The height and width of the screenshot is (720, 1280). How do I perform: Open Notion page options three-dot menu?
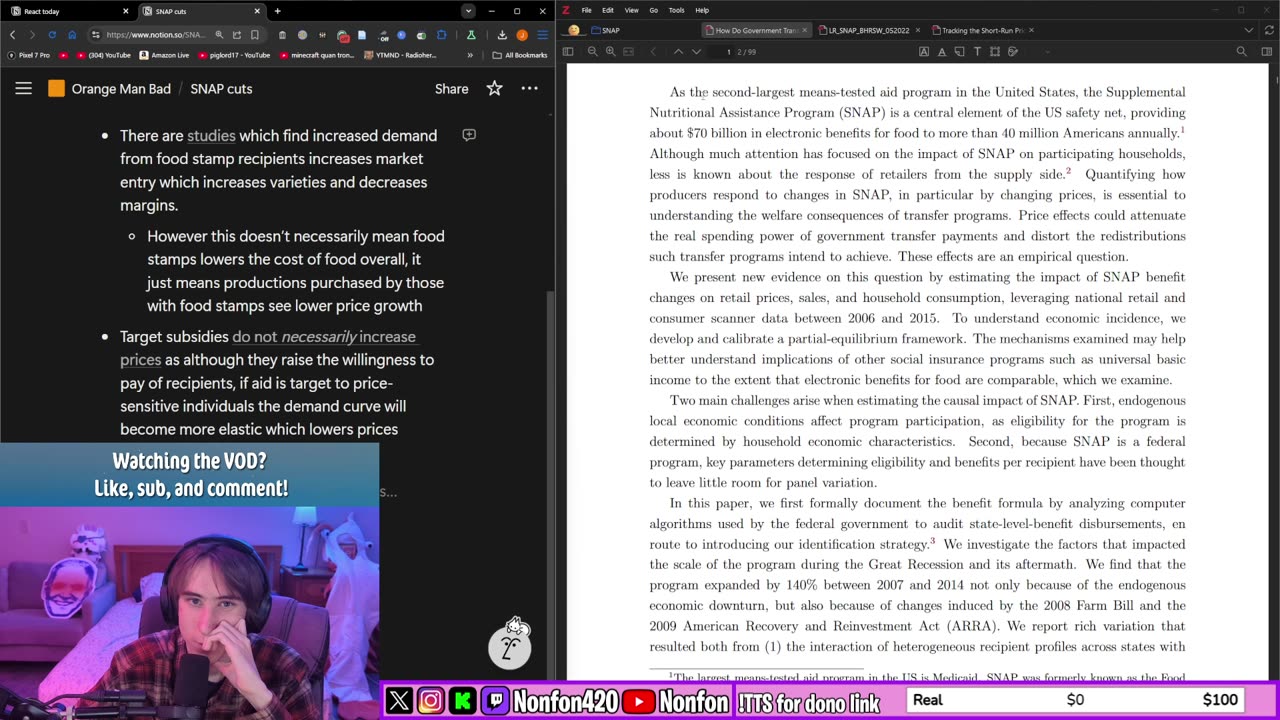[x=529, y=88]
